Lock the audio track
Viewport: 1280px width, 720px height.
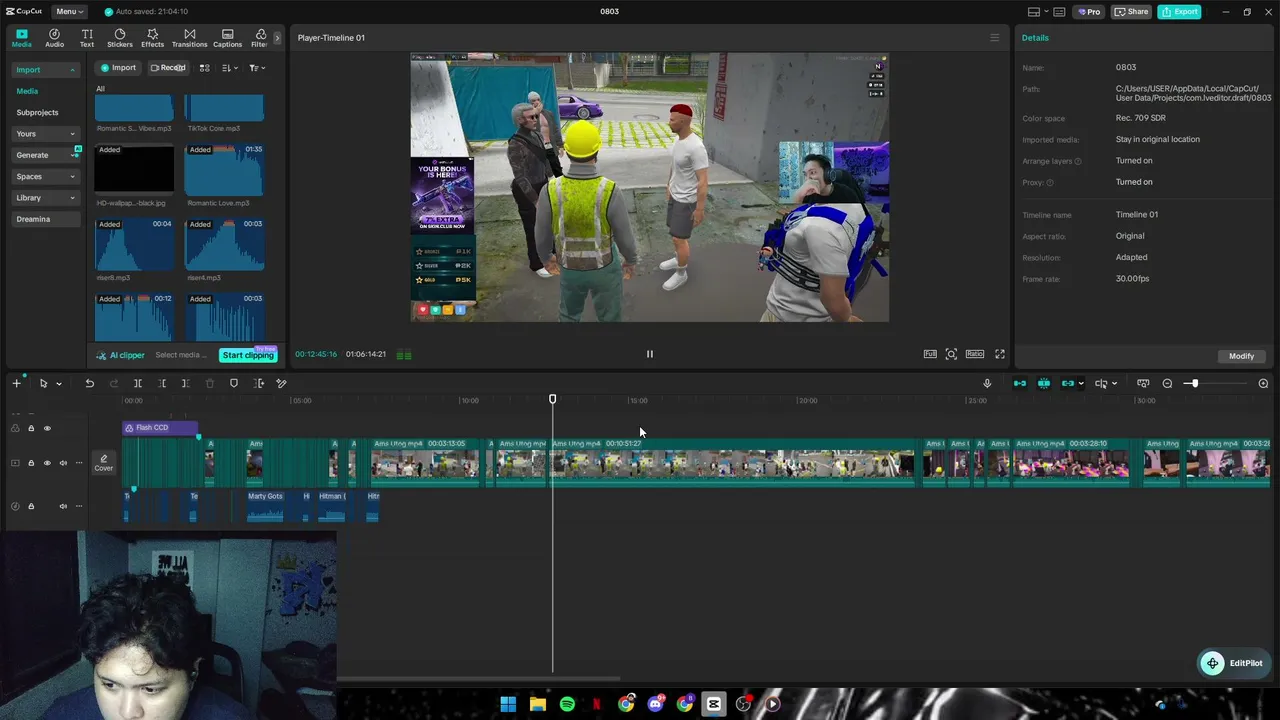tap(31, 506)
